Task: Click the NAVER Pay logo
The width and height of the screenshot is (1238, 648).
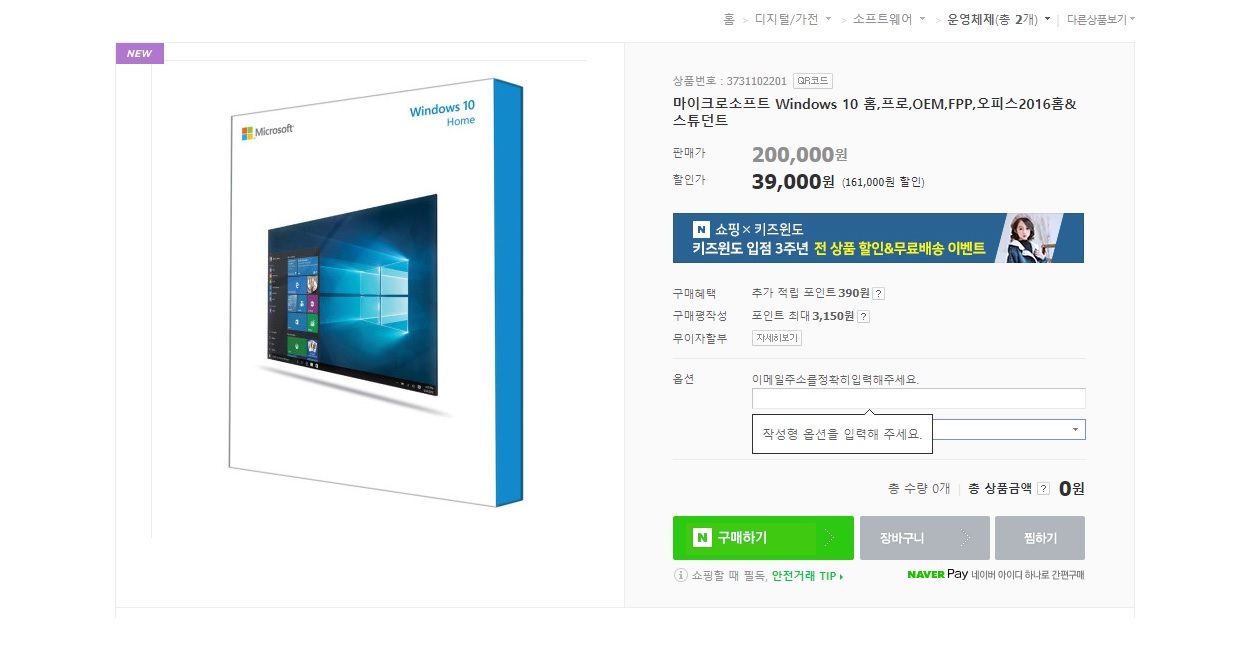Action: pos(937,575)
